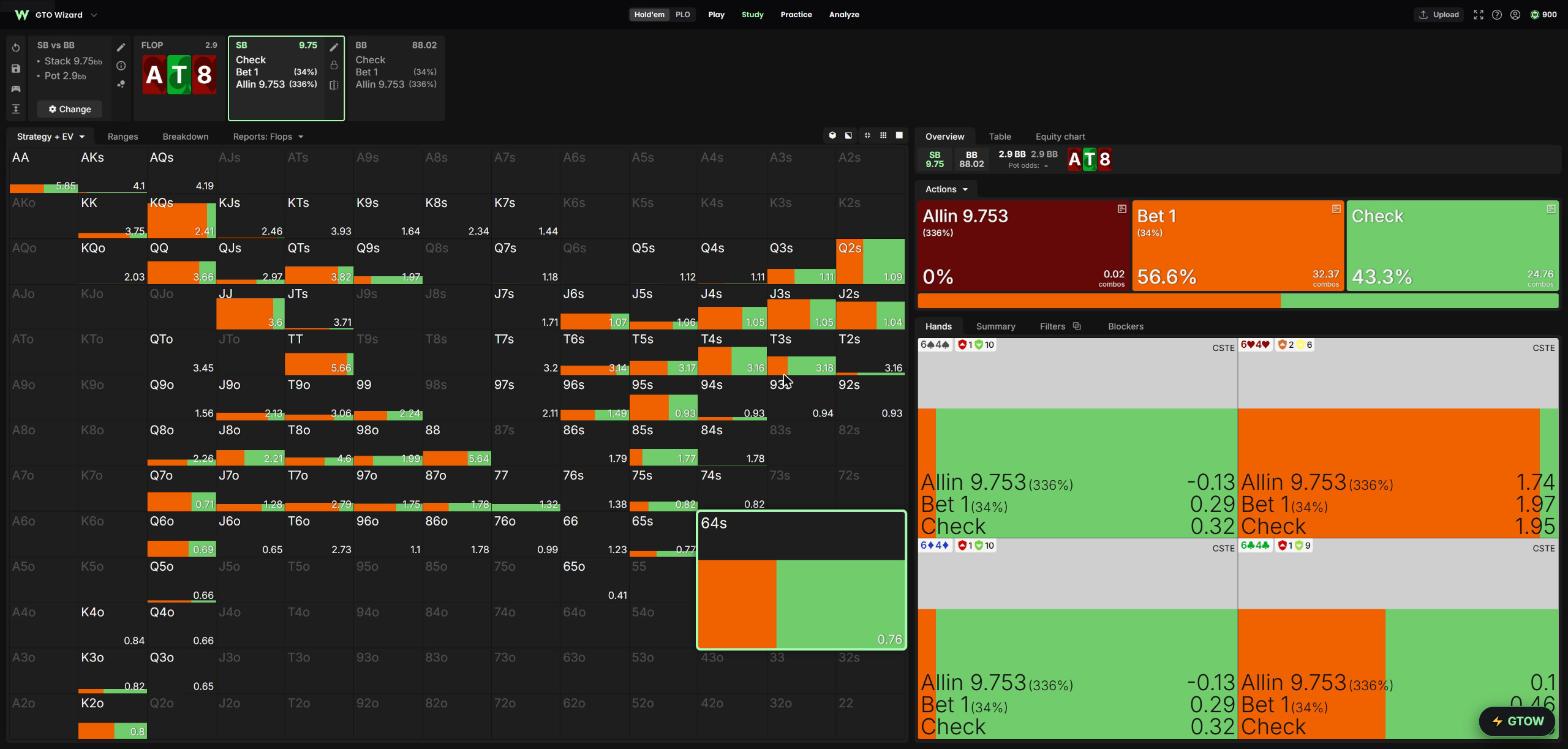Toggle the nine-cell grid view icon
Viewport: 1568px width, 749px height.
pyautogui.click(x=883, y=135)
